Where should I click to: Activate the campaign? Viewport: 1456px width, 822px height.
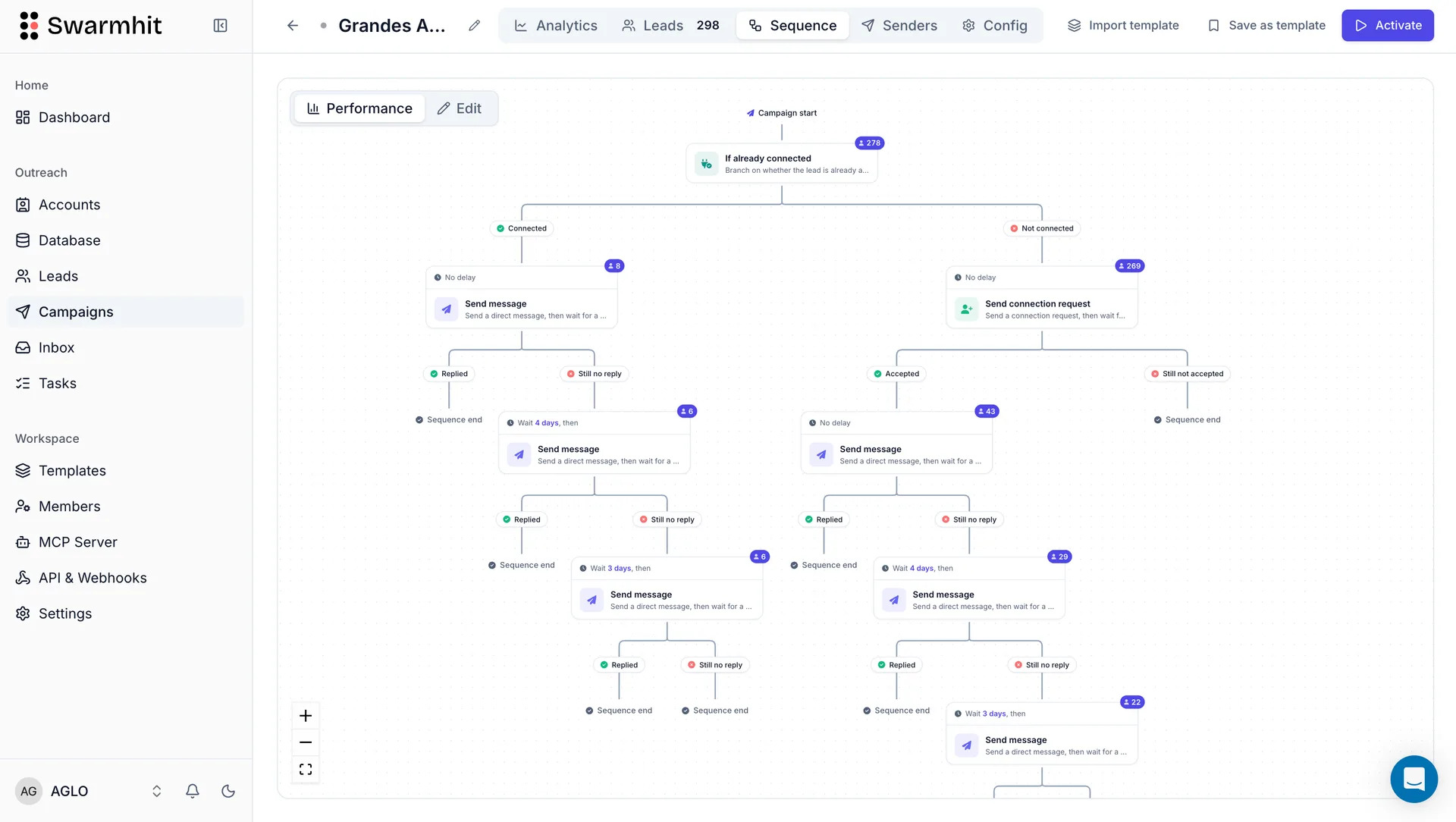(x=1388, y=26)
